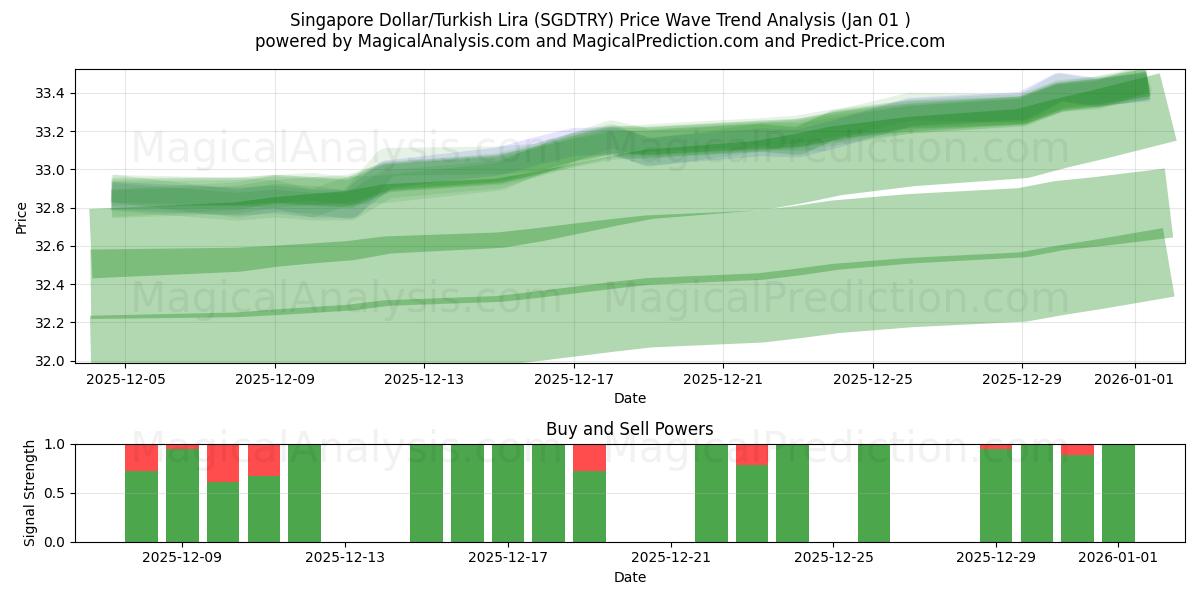Click the green buy bar for Dec 26
This screenshot has height=600, width=1200.
[874, 493]
